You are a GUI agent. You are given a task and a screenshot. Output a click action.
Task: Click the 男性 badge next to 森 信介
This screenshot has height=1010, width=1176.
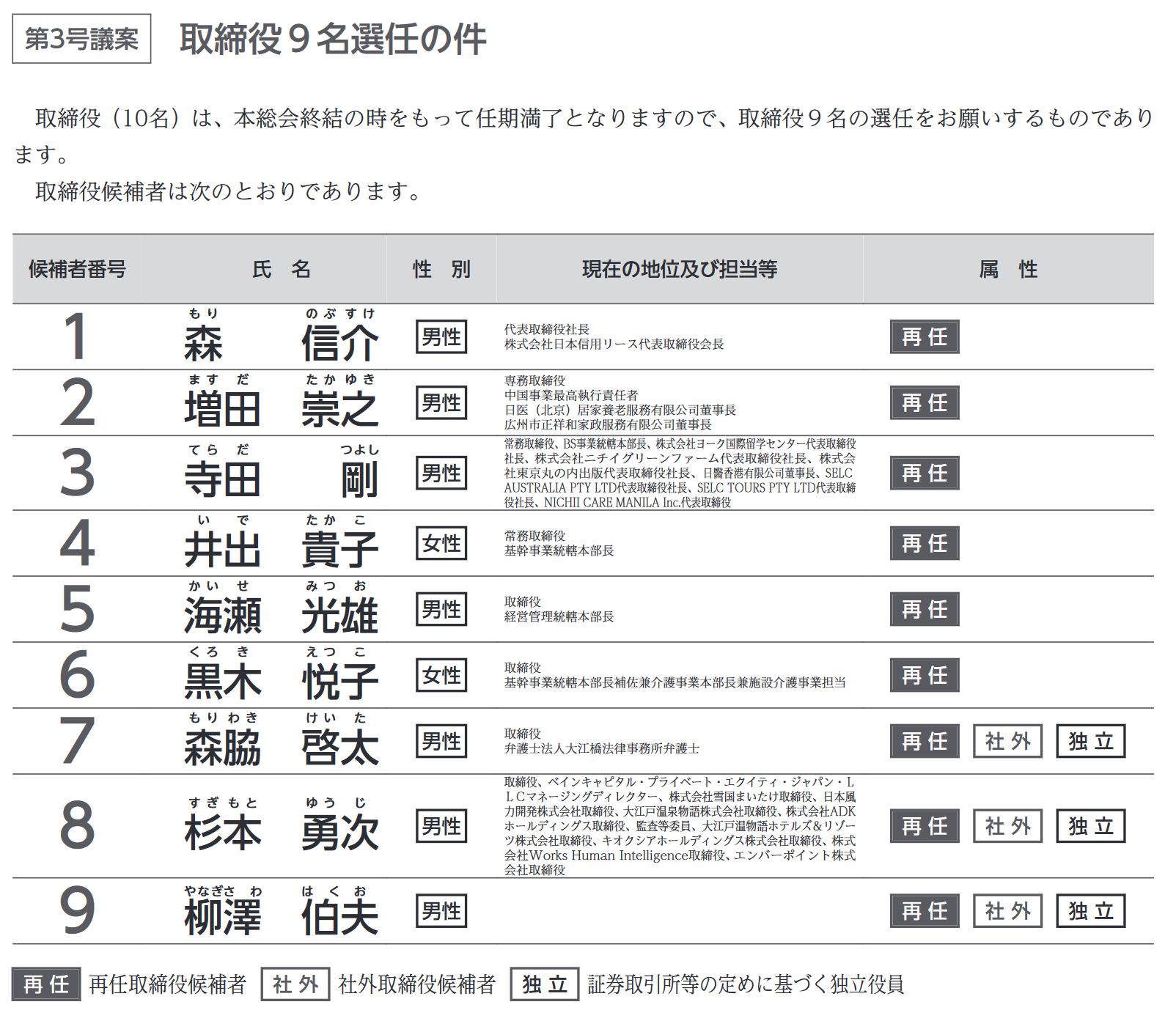[x=441, y=337]
